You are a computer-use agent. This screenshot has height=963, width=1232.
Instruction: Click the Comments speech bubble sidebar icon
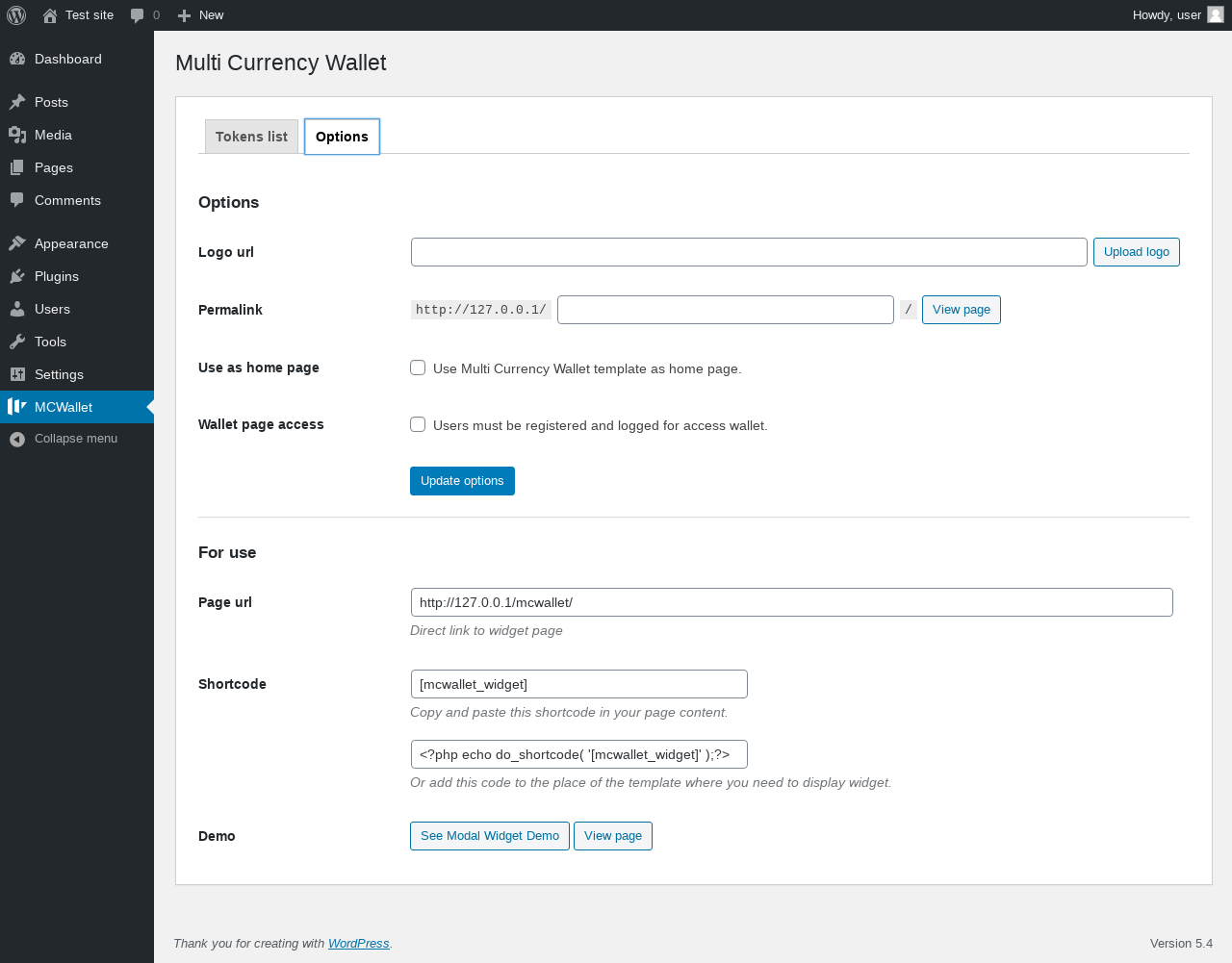point(17,200)
